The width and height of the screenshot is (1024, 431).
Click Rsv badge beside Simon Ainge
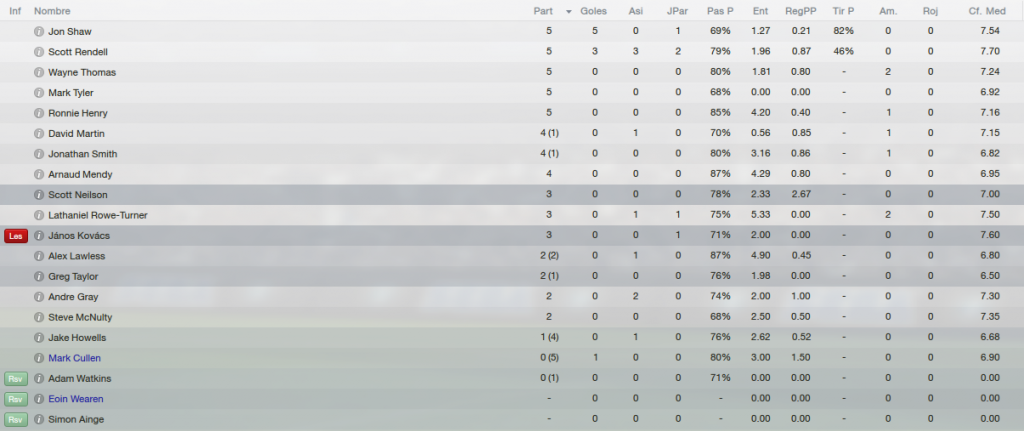coord(16,420)
